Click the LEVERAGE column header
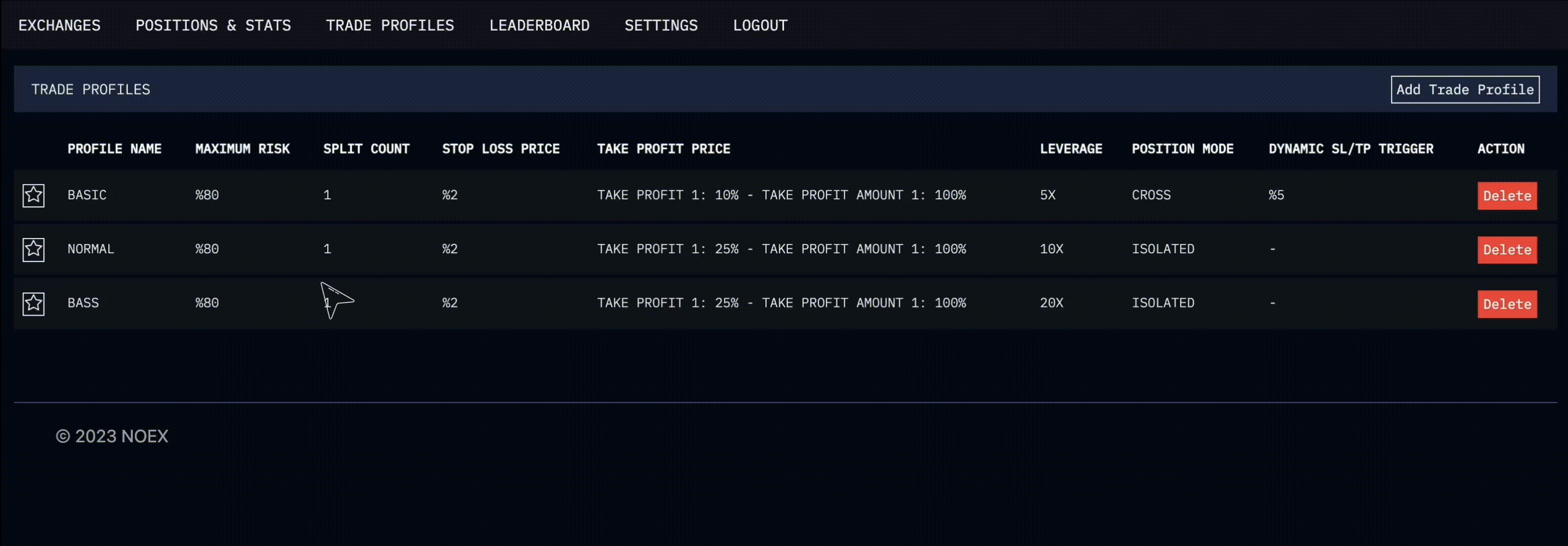The height and width of the screenshot is (546, 1568). pos(1071,149)
